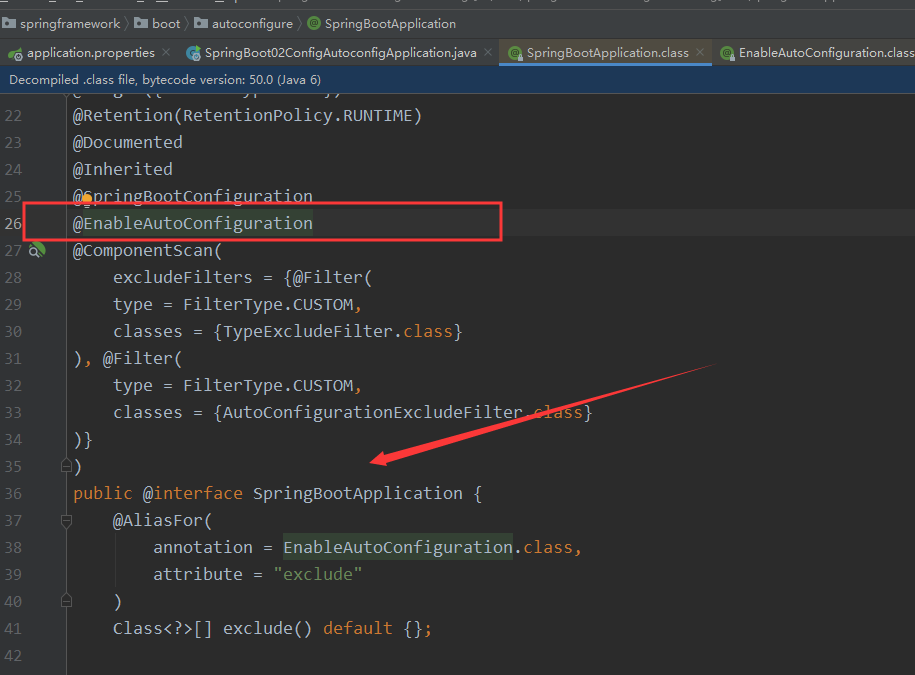Click the @Inherited annotation
This screenshot has height=675, width=915.
(123, 169)
